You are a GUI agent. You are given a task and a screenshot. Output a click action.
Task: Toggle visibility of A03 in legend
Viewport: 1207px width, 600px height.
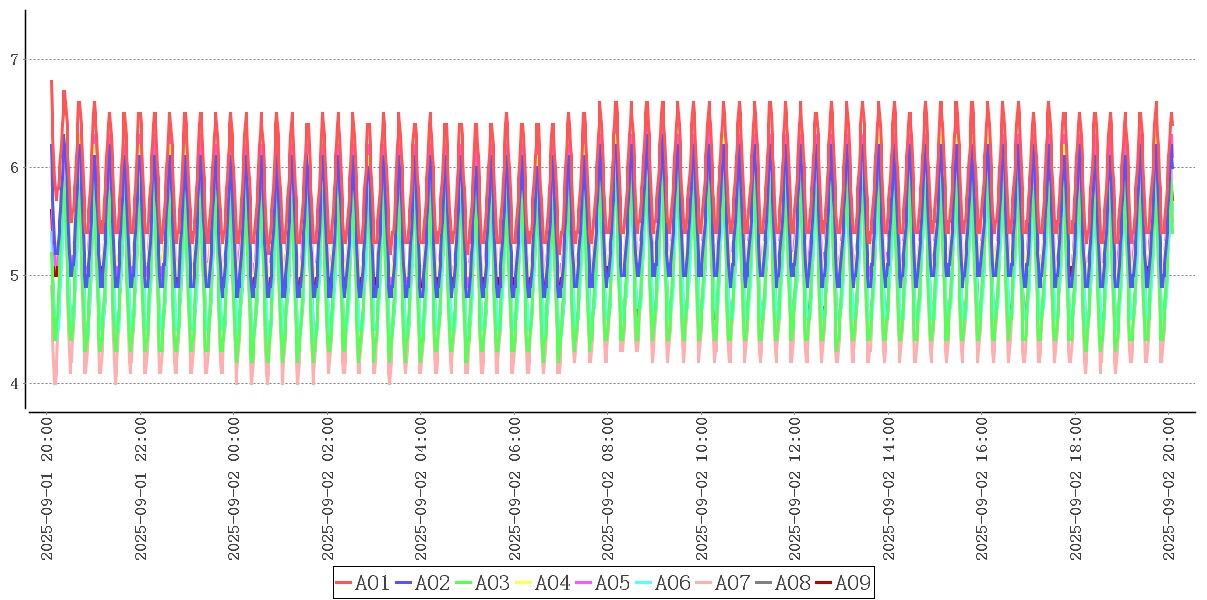point(482,583)
